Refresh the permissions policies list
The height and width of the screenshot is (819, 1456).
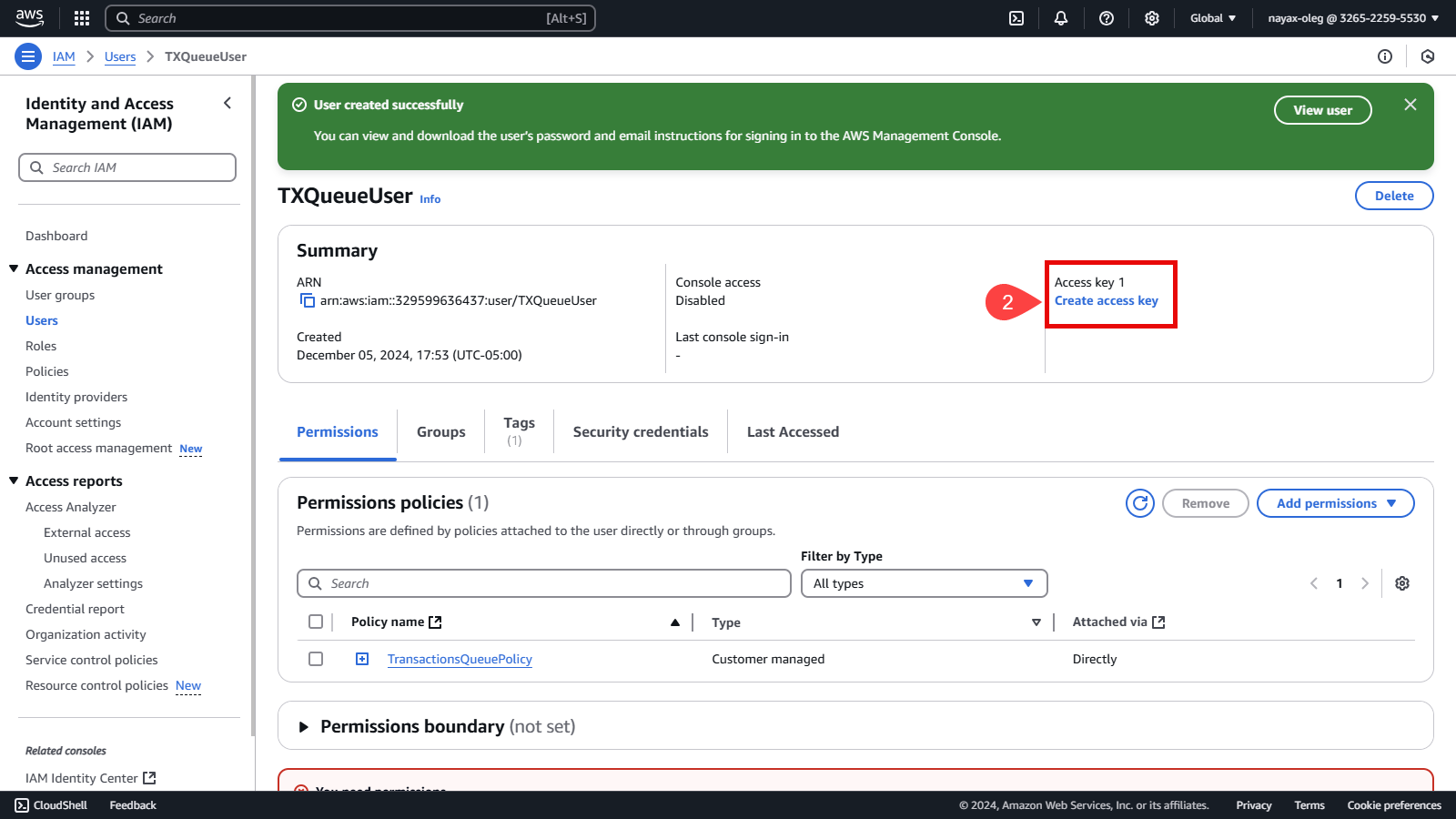pos(1140,503)
